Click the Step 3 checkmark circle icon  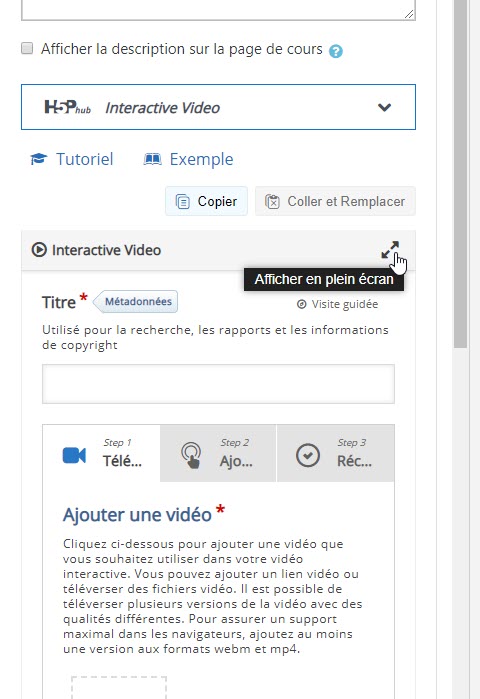pyautogui.click(x=308, y=455)
